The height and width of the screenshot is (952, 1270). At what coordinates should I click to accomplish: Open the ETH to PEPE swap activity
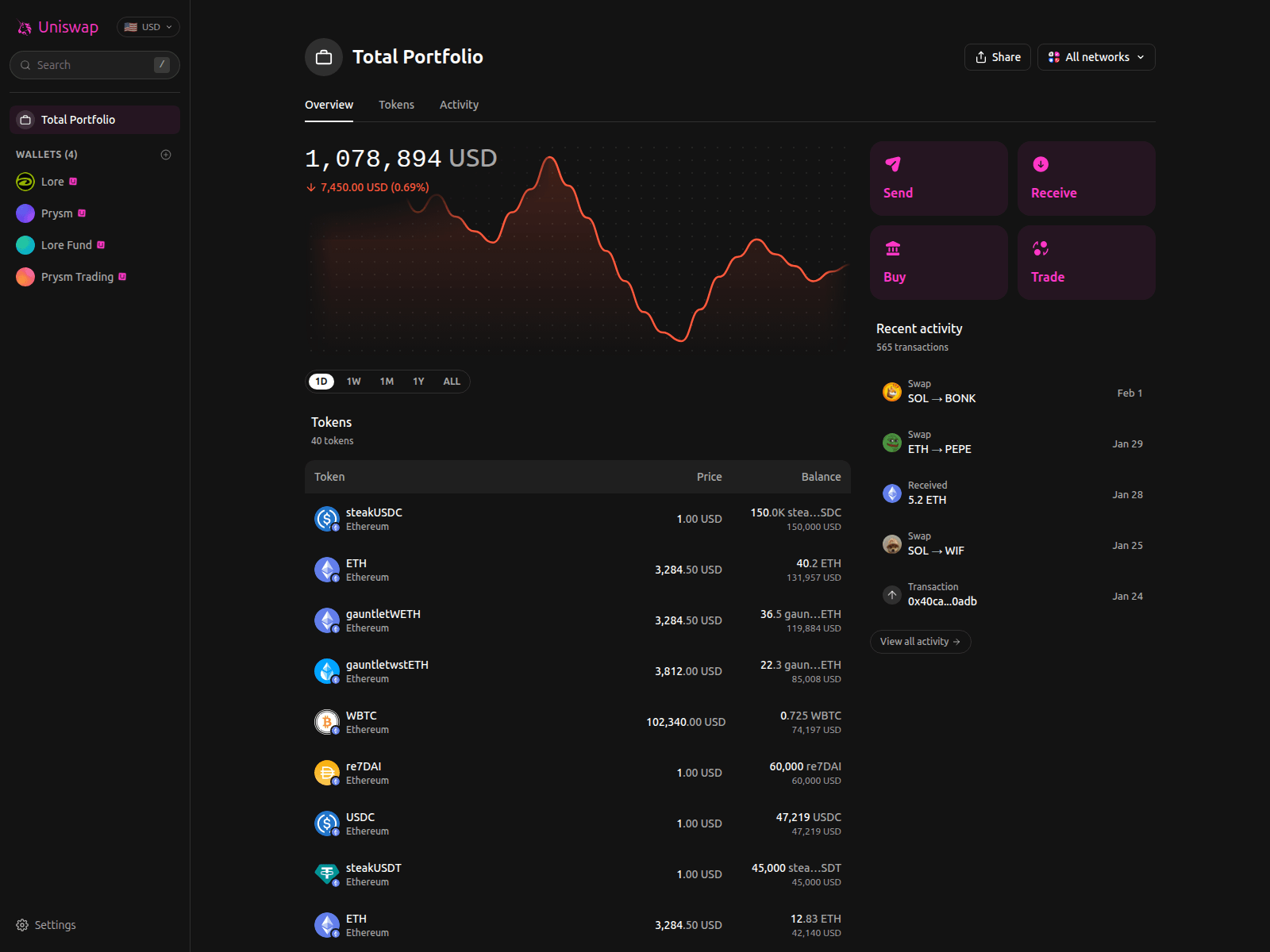coord(1013,443)
